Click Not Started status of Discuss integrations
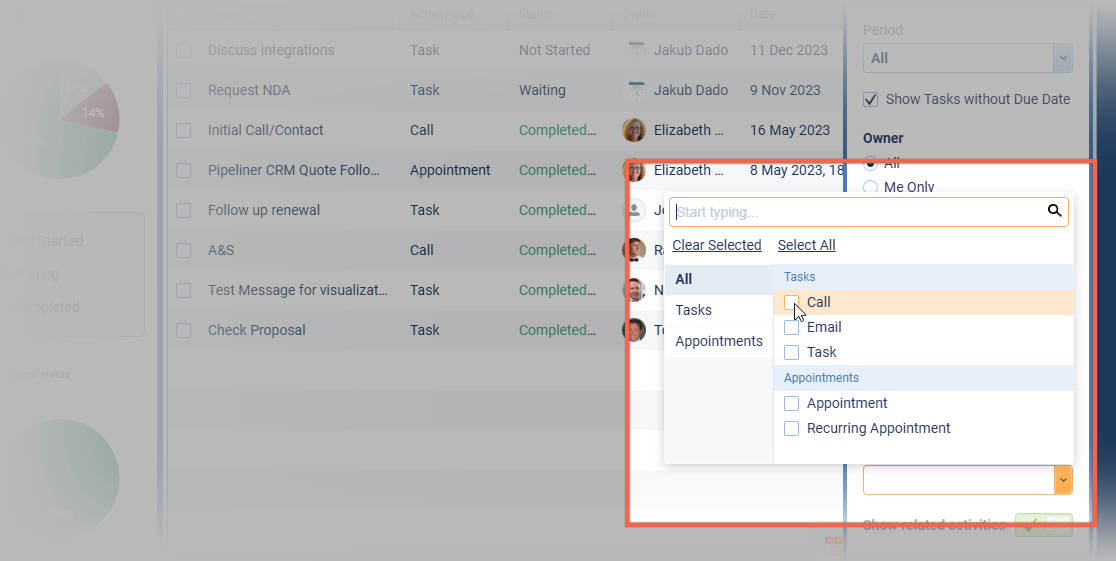Viewport: 1116px width, 561px height. [554, 51]
